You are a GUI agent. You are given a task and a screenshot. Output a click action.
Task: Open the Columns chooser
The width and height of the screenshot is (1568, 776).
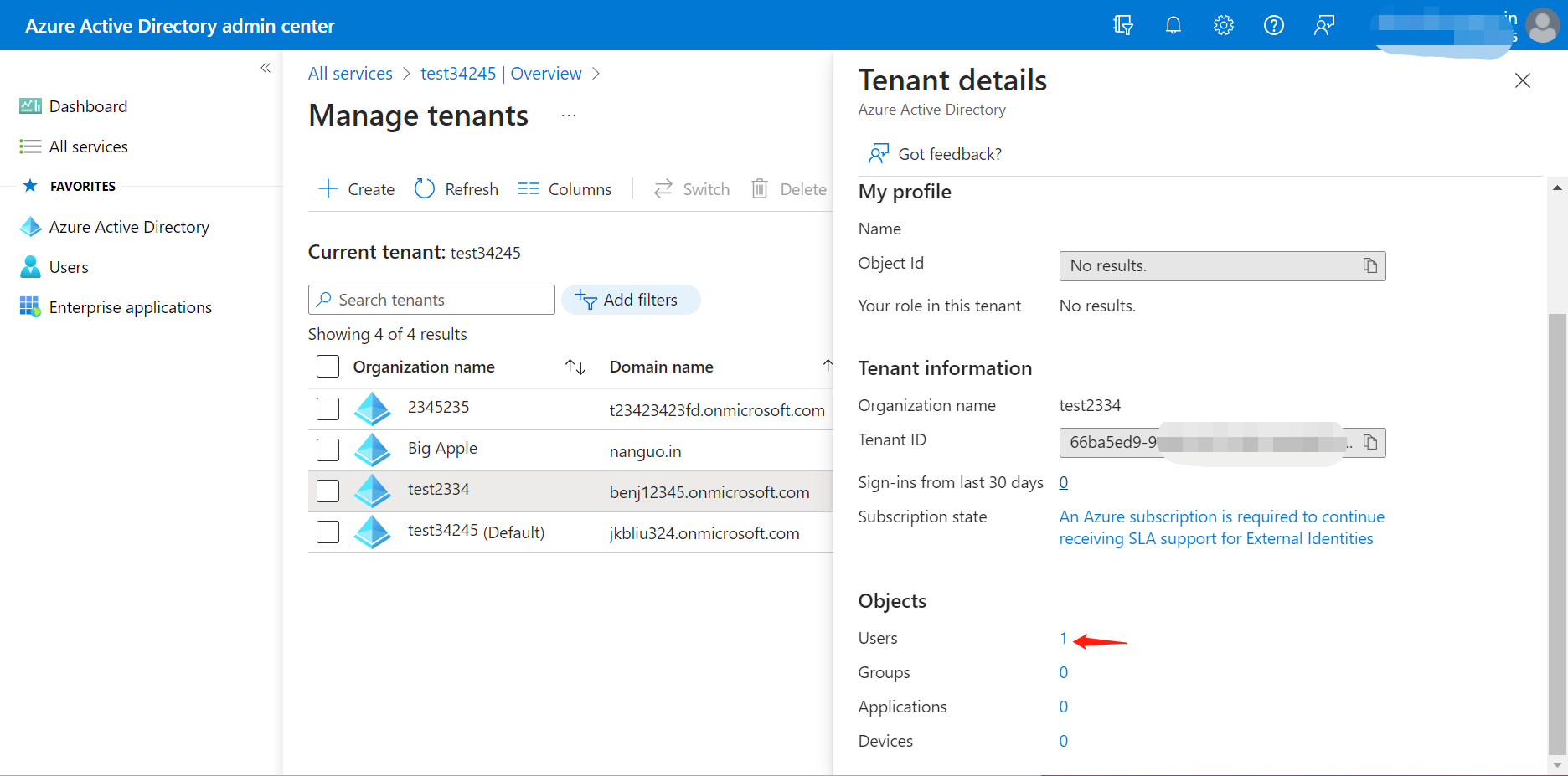[x=565, y=189]
